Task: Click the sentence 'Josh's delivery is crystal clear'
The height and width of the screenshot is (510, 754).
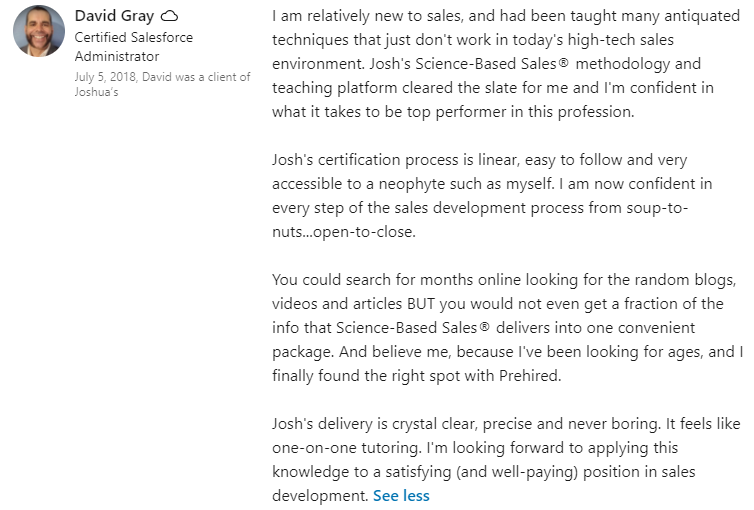Action: tap(420, 423)
